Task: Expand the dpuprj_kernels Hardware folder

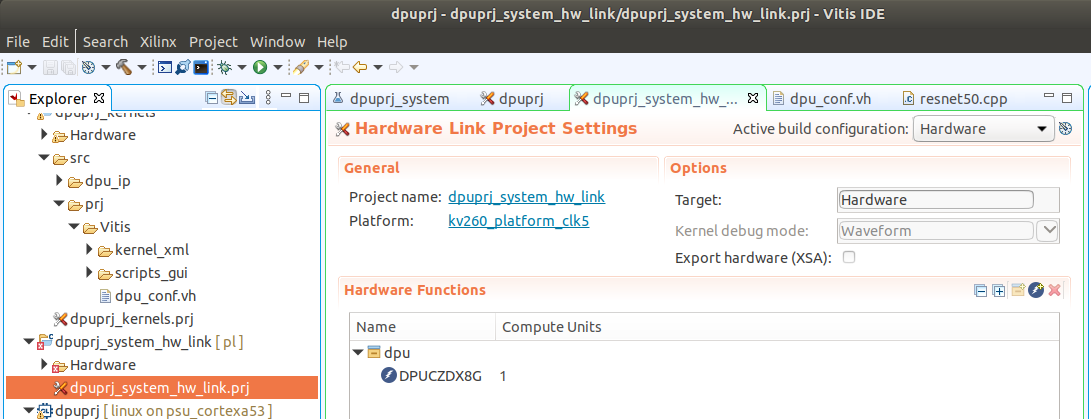Action: point(45,134)
